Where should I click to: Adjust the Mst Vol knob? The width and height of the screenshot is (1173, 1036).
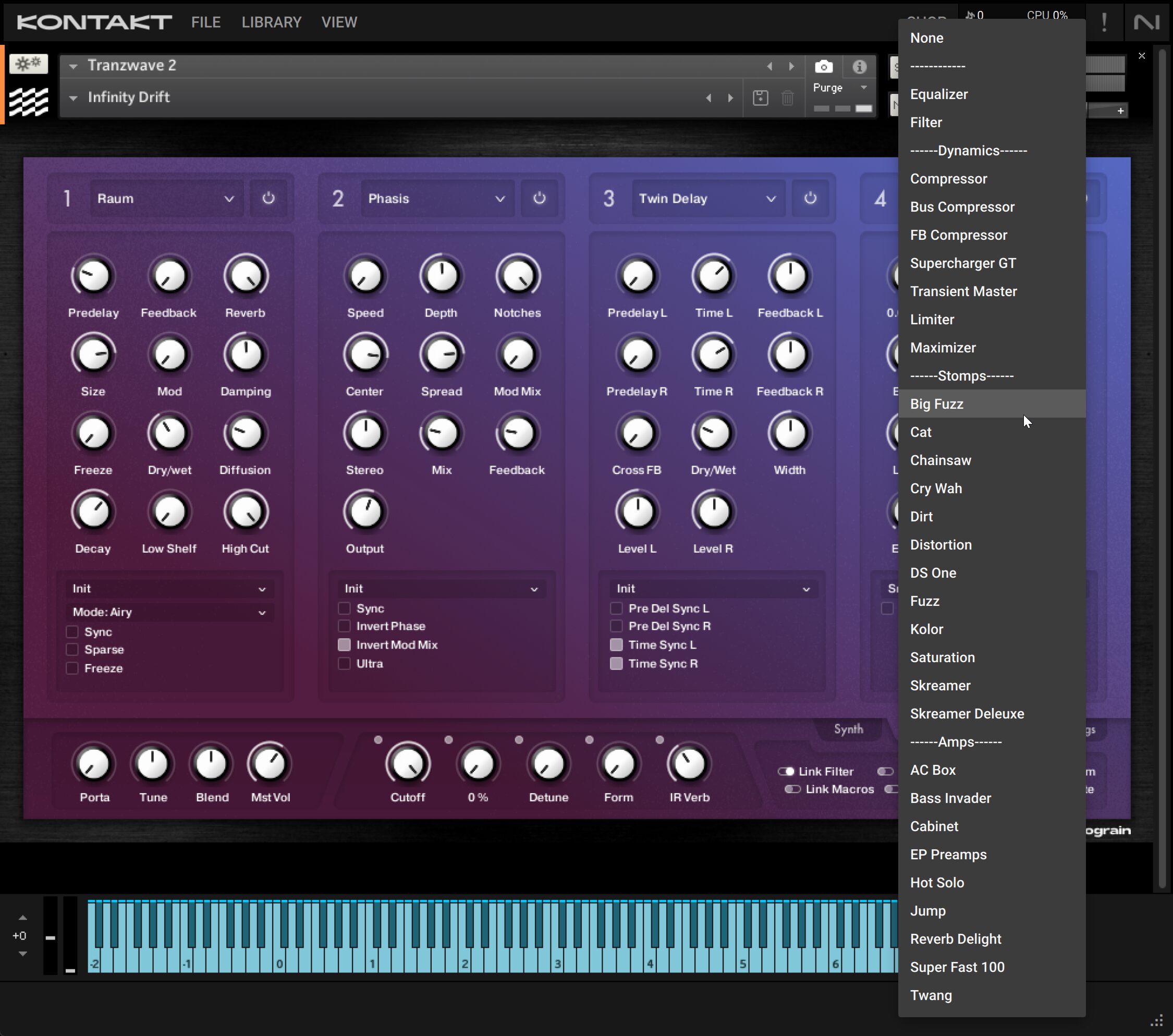point(269,763)
